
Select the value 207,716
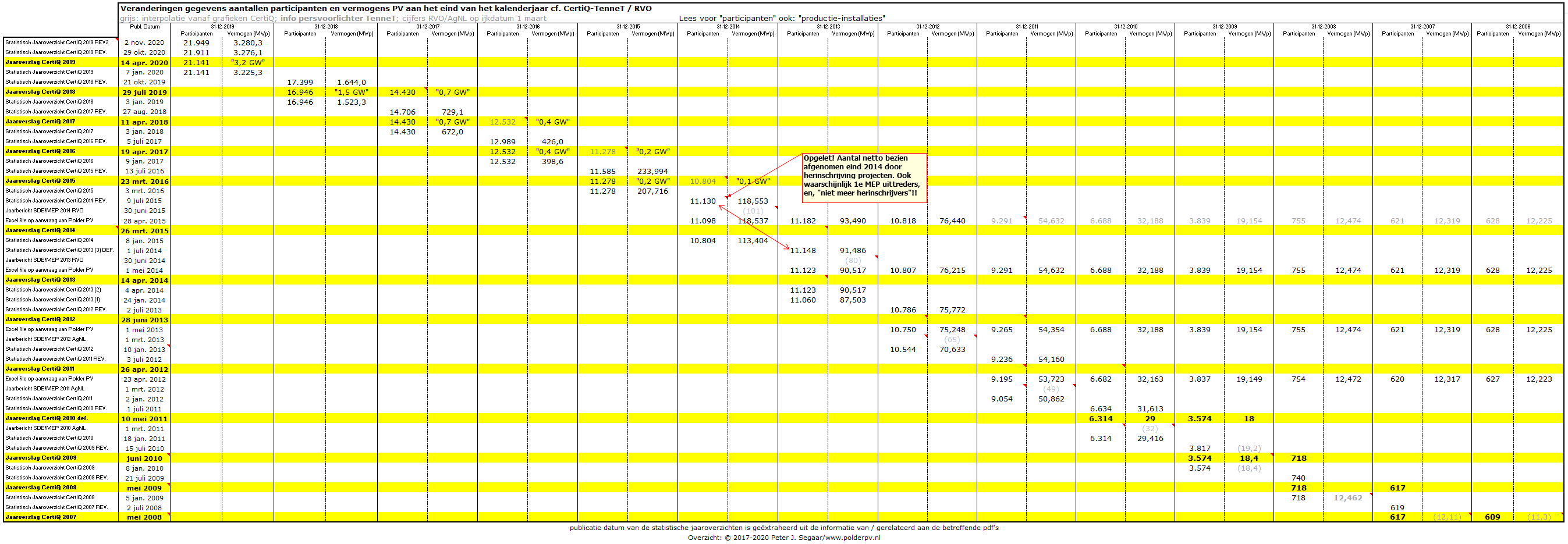click(652, 191)
